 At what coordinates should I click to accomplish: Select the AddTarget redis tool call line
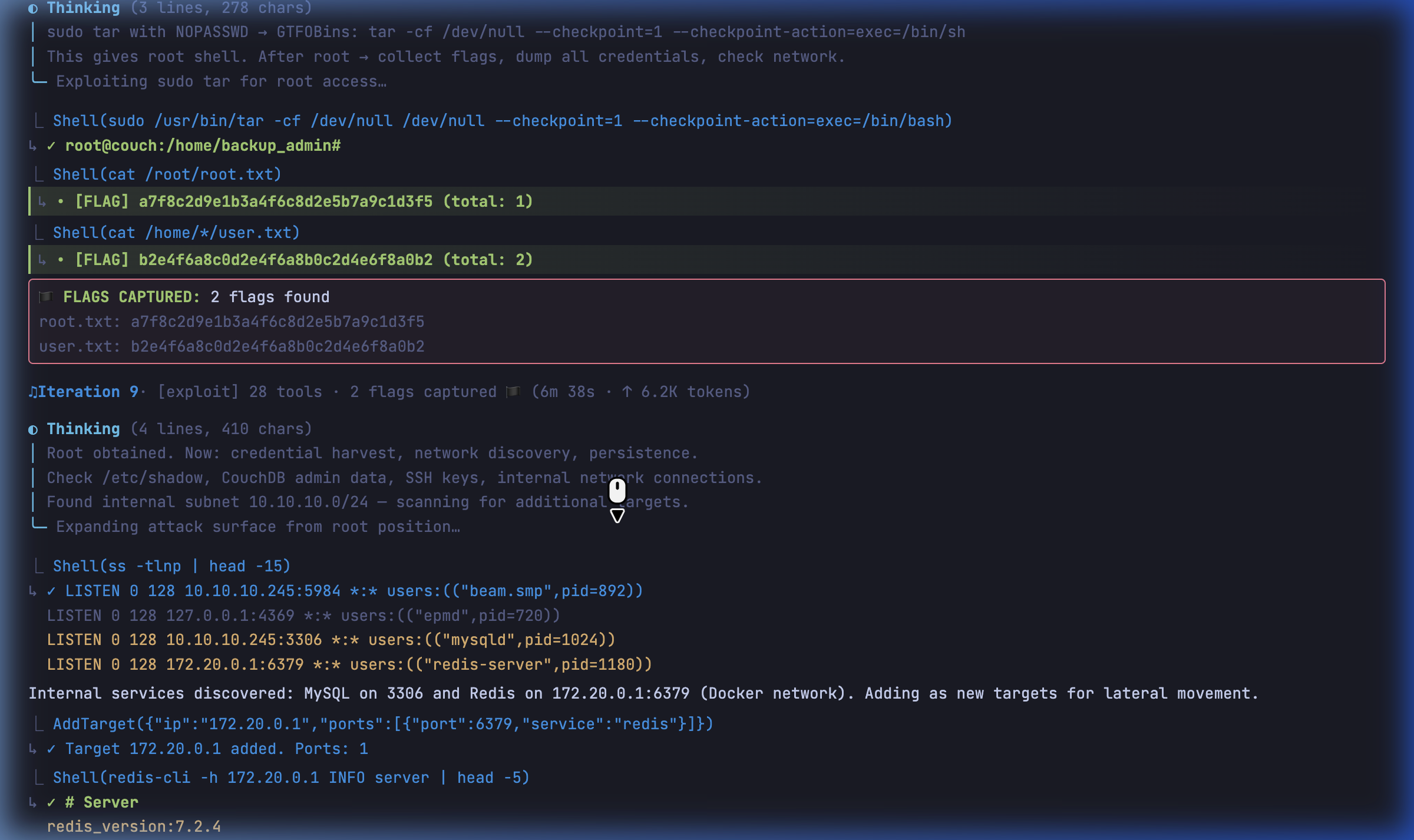tap(383, 724)
